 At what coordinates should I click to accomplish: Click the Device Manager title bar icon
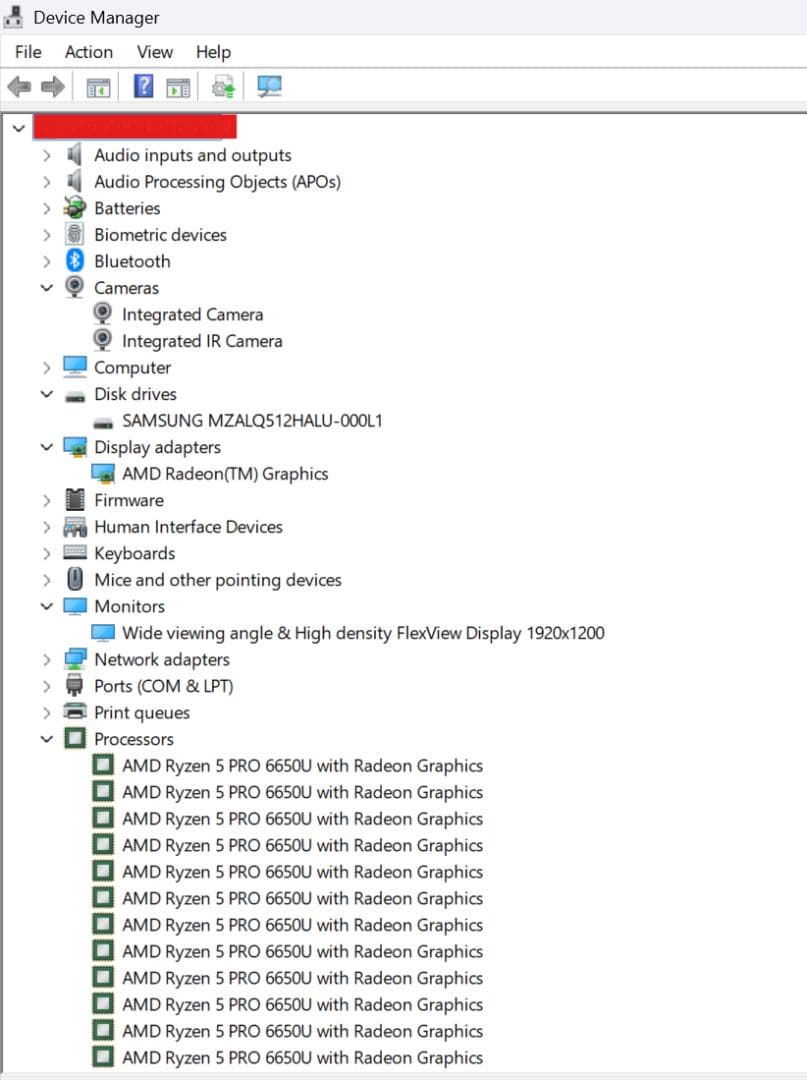[x=12, y=17]
